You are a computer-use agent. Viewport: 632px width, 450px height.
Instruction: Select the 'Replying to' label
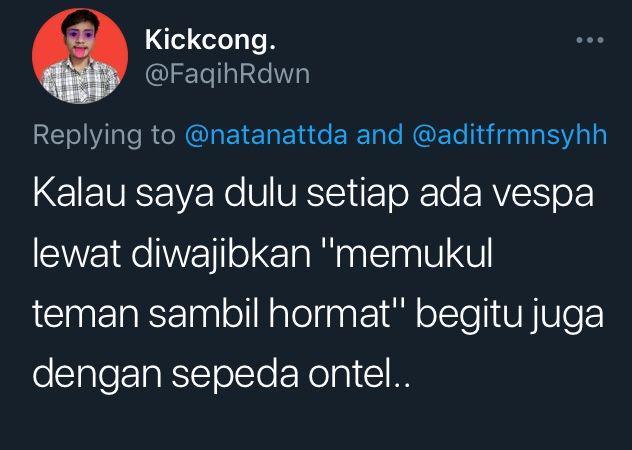tap(104, 135)
